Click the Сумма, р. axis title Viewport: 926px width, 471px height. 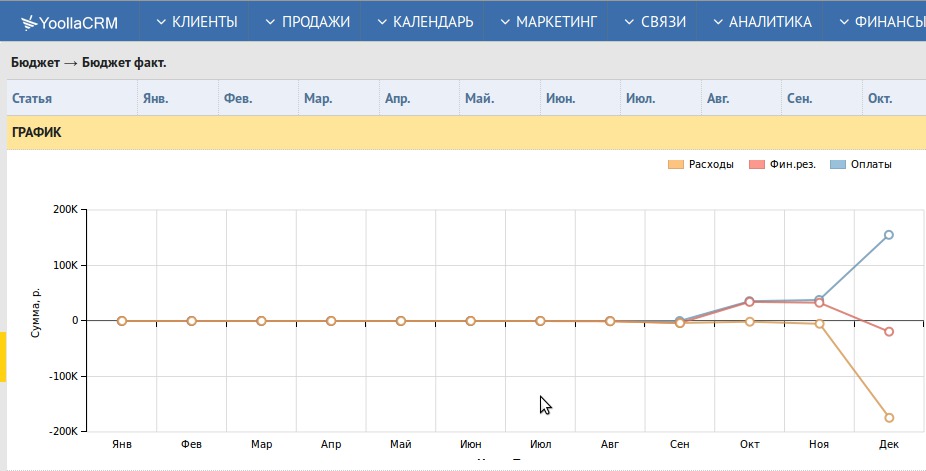36,313
